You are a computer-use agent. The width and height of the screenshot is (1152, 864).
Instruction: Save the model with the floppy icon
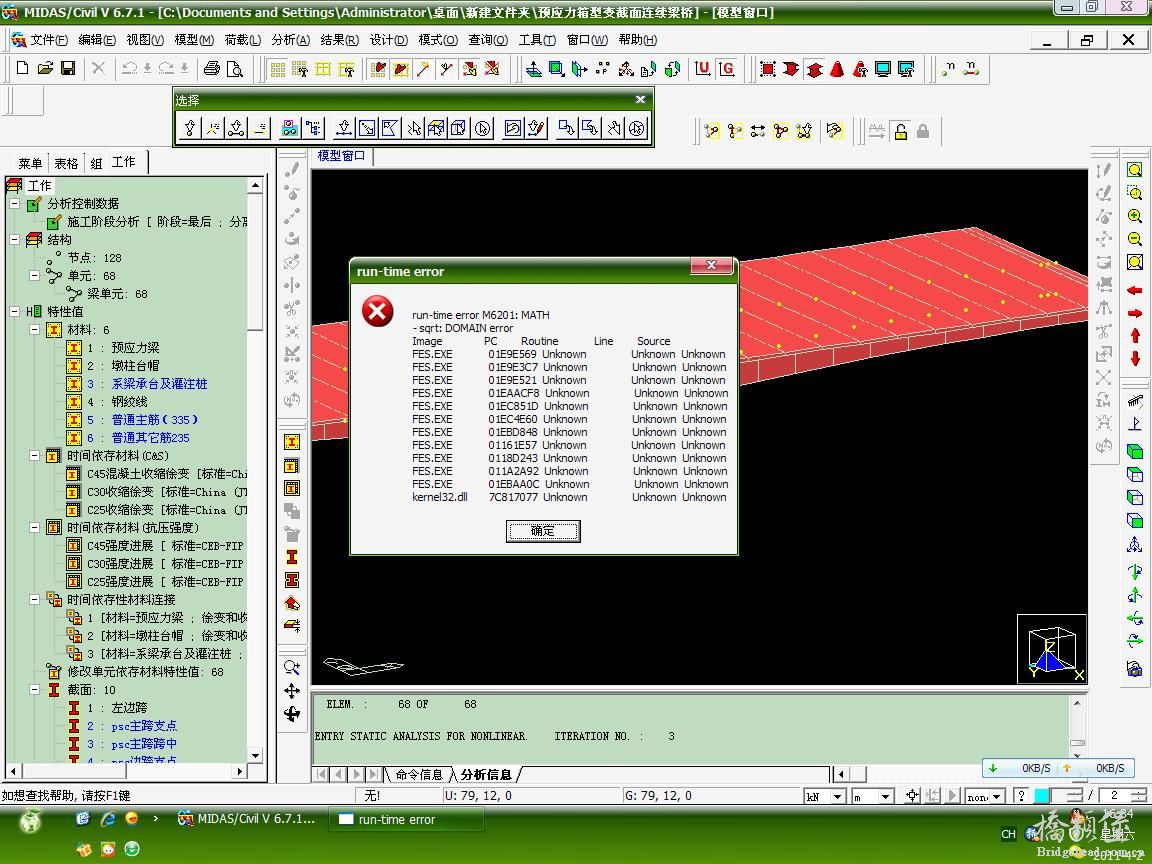tap(68, 68)
